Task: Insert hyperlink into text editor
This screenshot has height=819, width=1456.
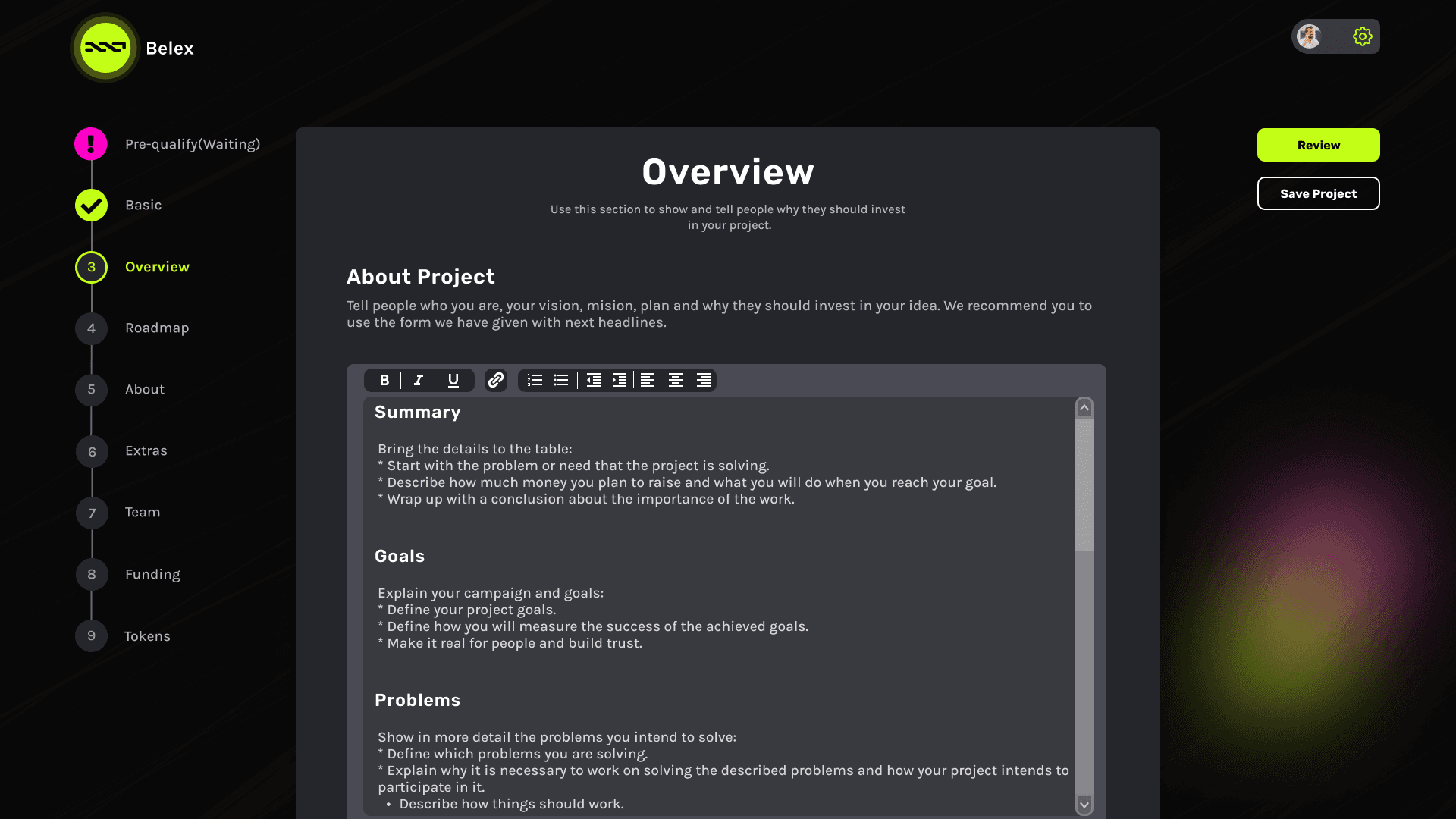Action: click(495, 380)
